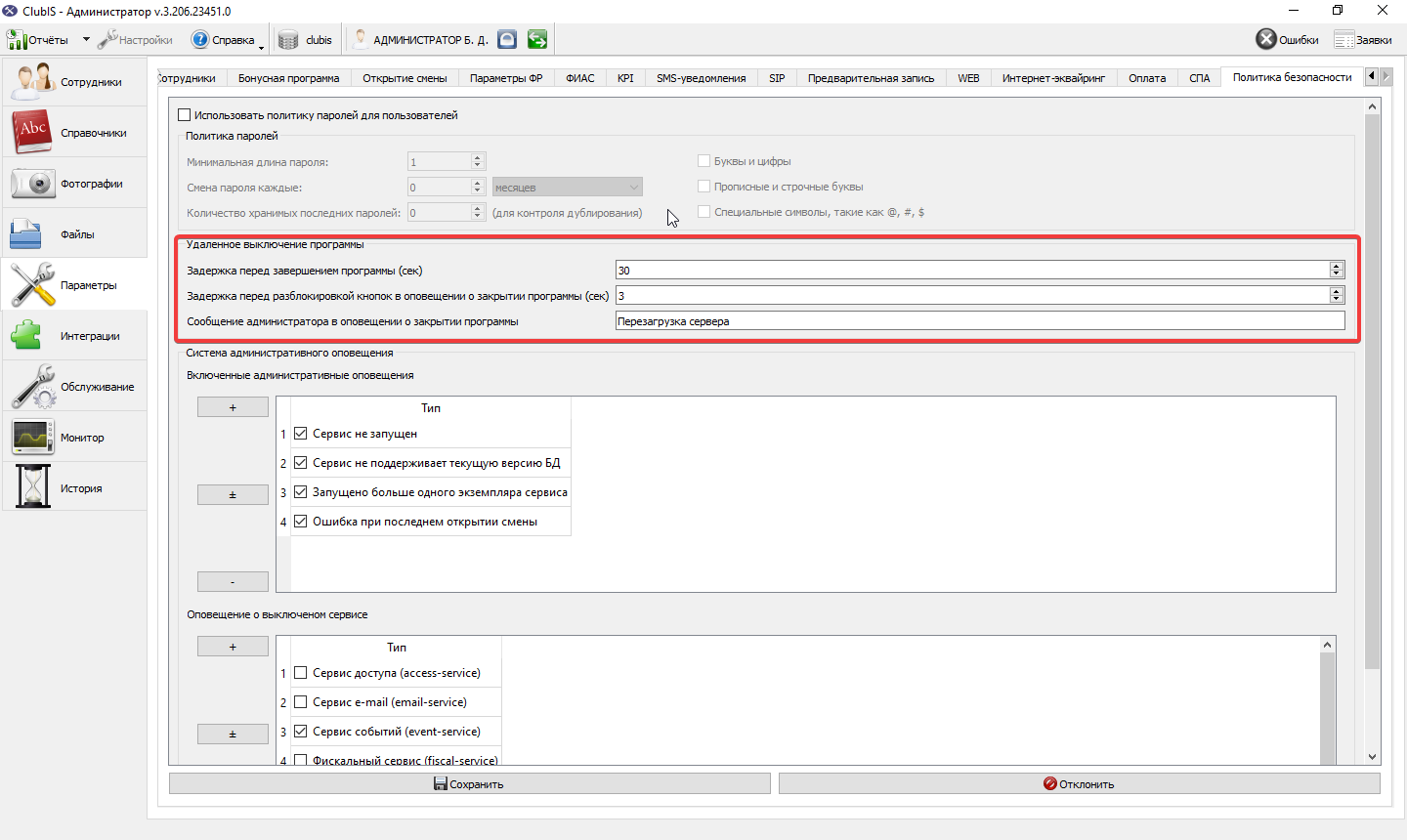Open the Интеграции sidebar section
The image size is (1407, 840).
(74, 335)
